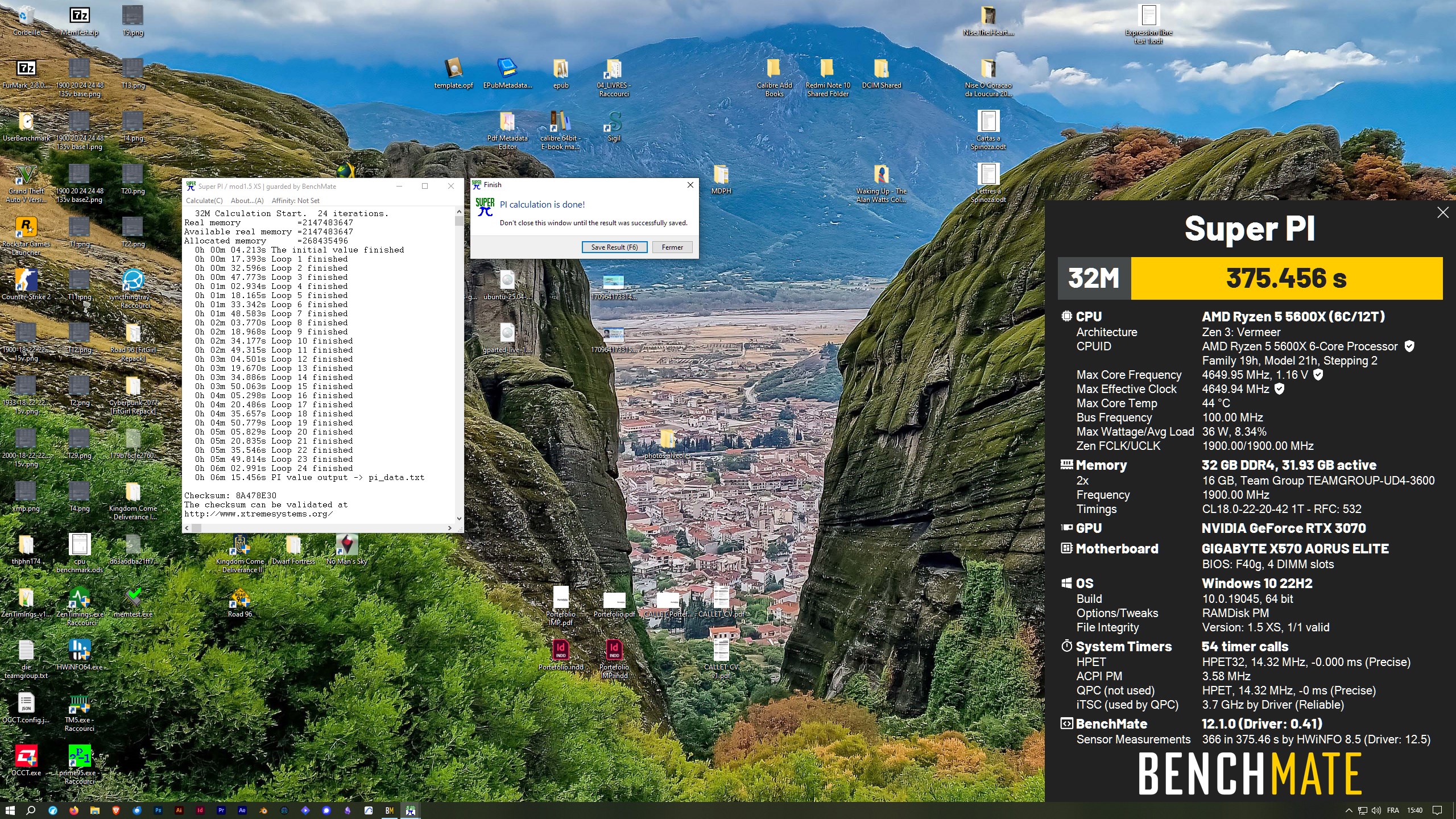Expand hidden system tray icons chevron

(x=1349, y=810)
